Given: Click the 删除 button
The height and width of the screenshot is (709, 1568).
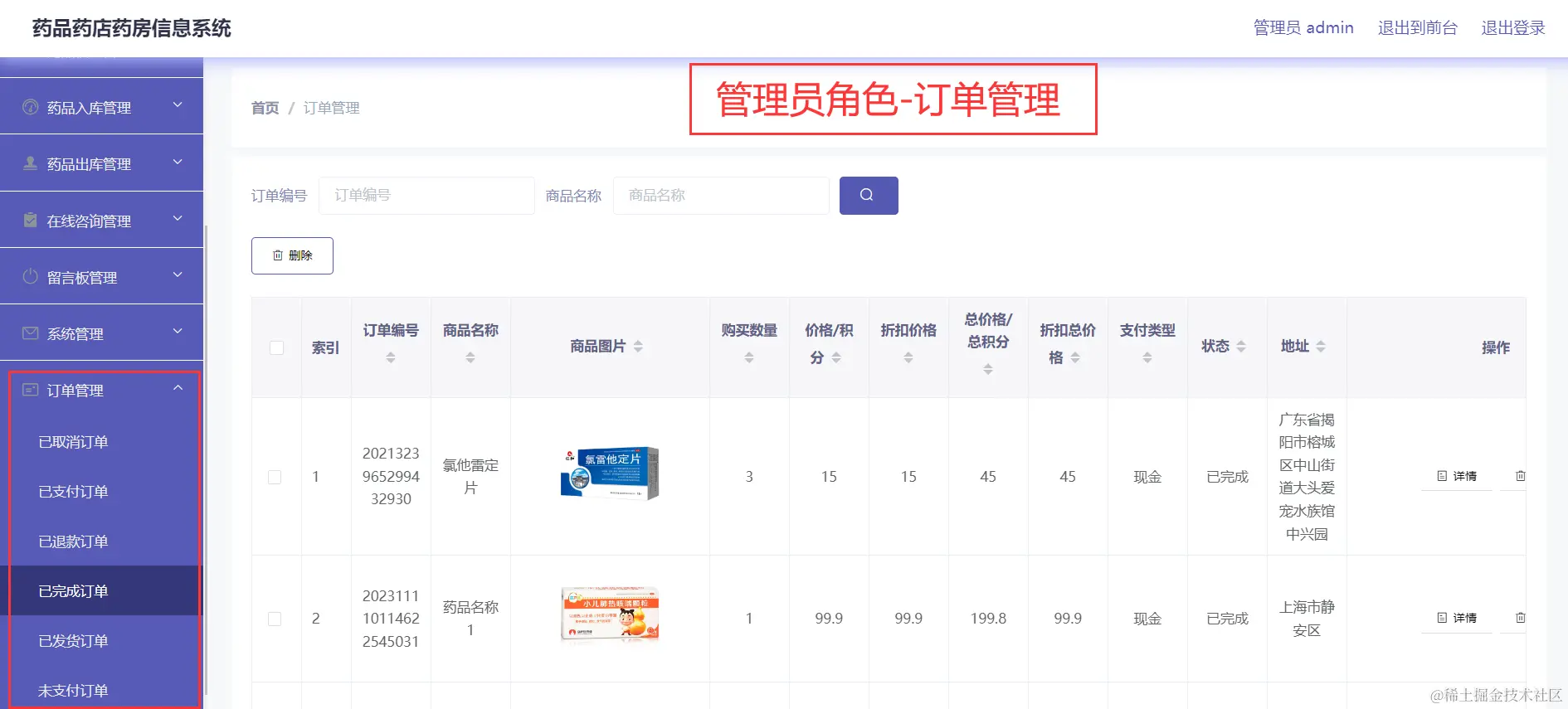Looking at the screenshot, I should click(292, 255).
